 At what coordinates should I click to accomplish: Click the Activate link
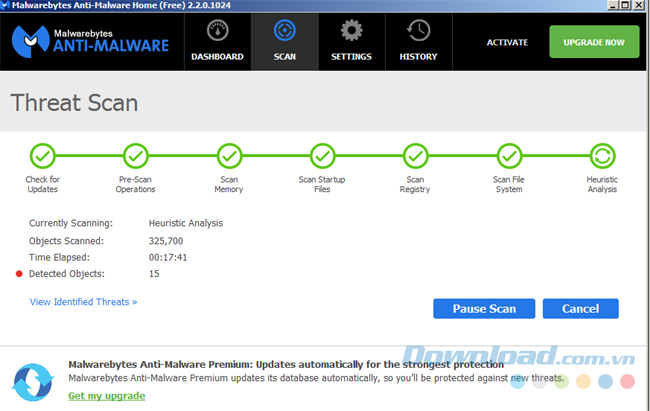click(x=506, y=43)
